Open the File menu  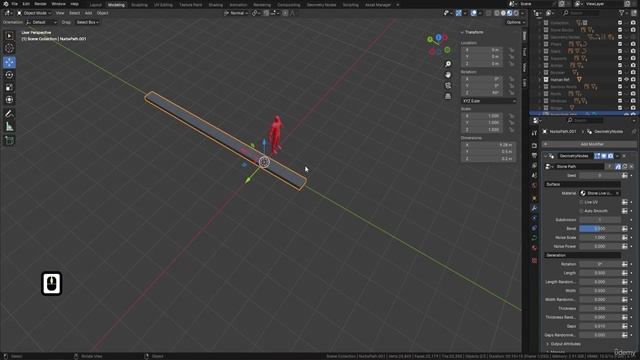pyautogui.click(x=15, y=4)
